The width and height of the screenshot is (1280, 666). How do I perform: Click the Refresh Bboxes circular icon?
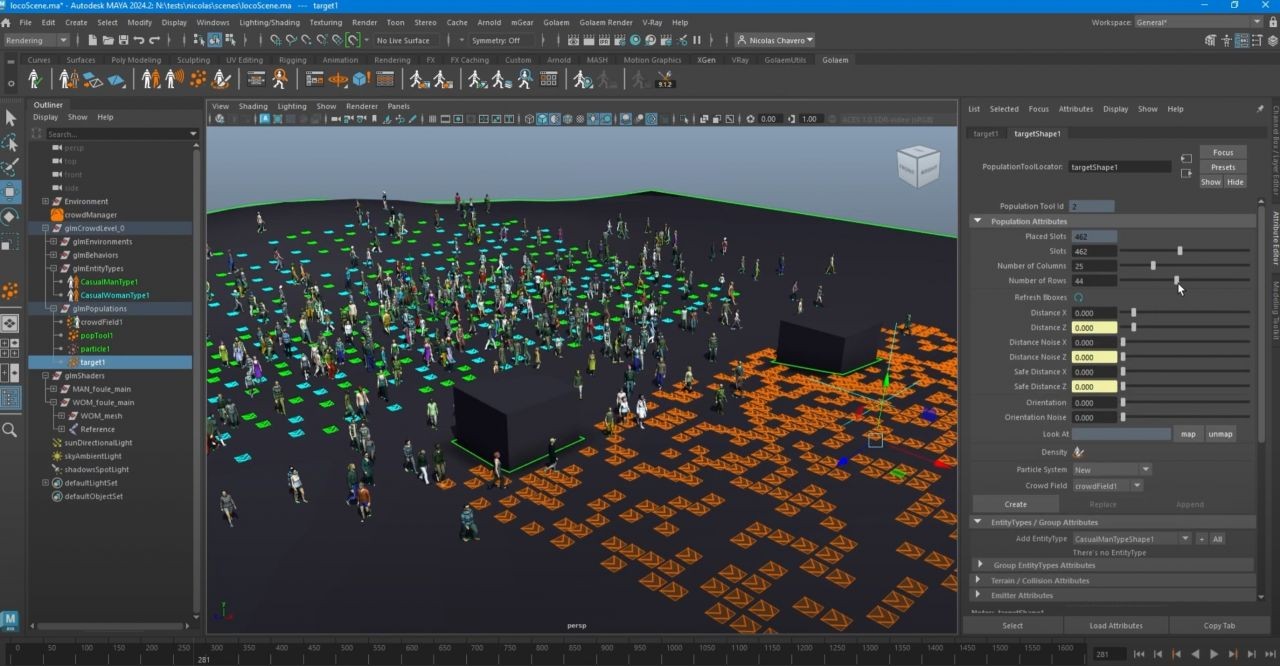(x=1079, y=297)
